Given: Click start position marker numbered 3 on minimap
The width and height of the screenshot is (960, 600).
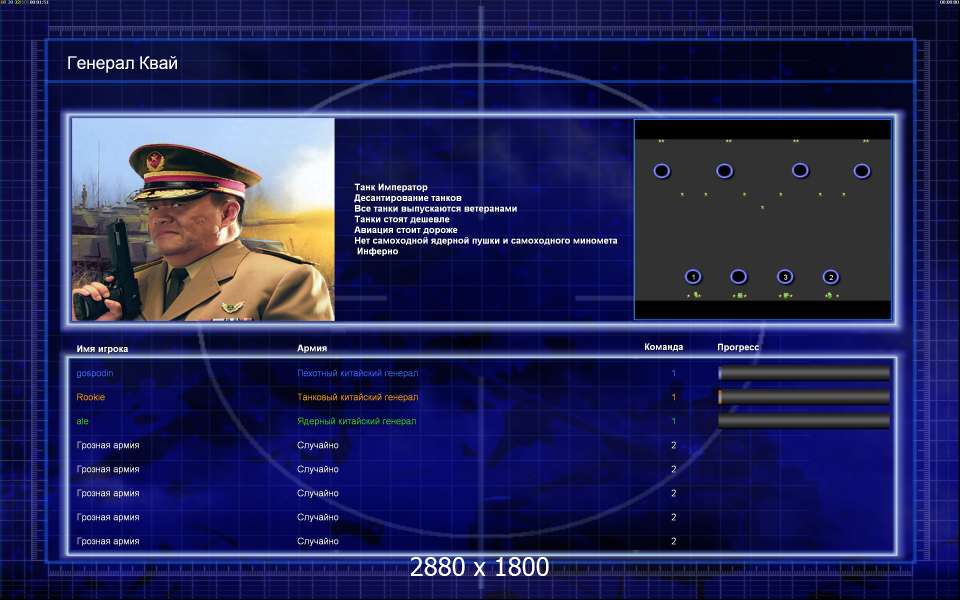Looking at the screenshot, I should point(785,277).
